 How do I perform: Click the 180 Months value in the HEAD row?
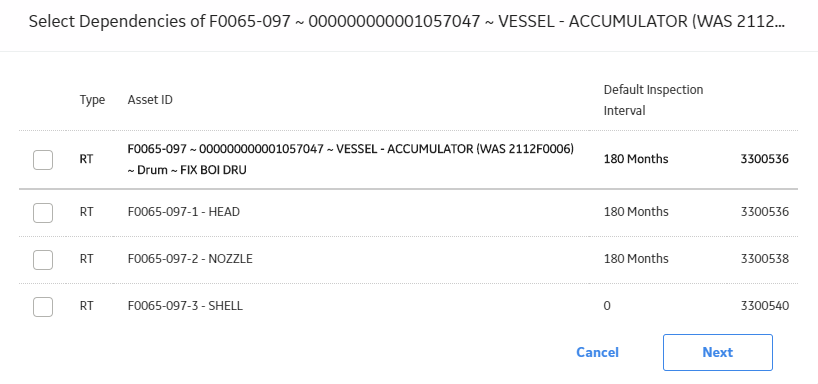coord(636,212)
